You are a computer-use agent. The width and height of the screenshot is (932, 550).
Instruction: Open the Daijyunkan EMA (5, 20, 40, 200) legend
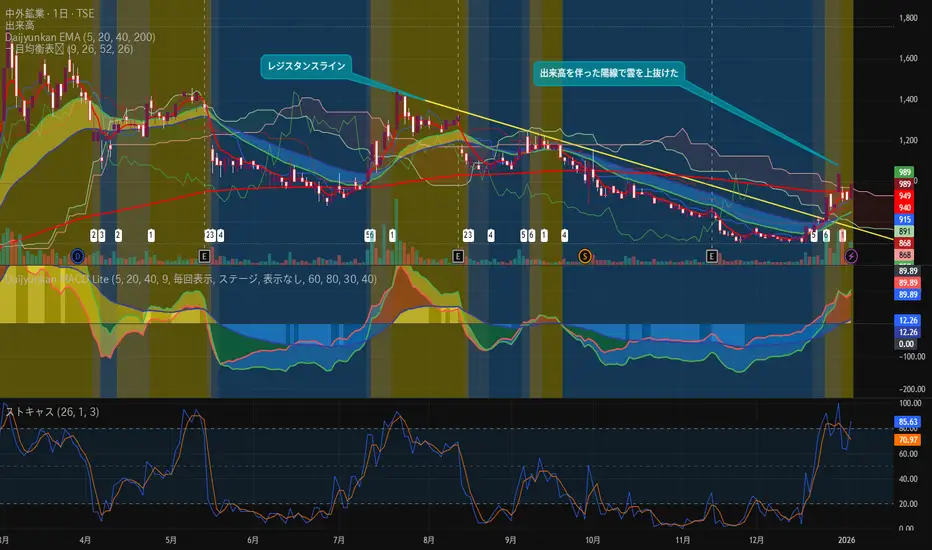(80, 37)
